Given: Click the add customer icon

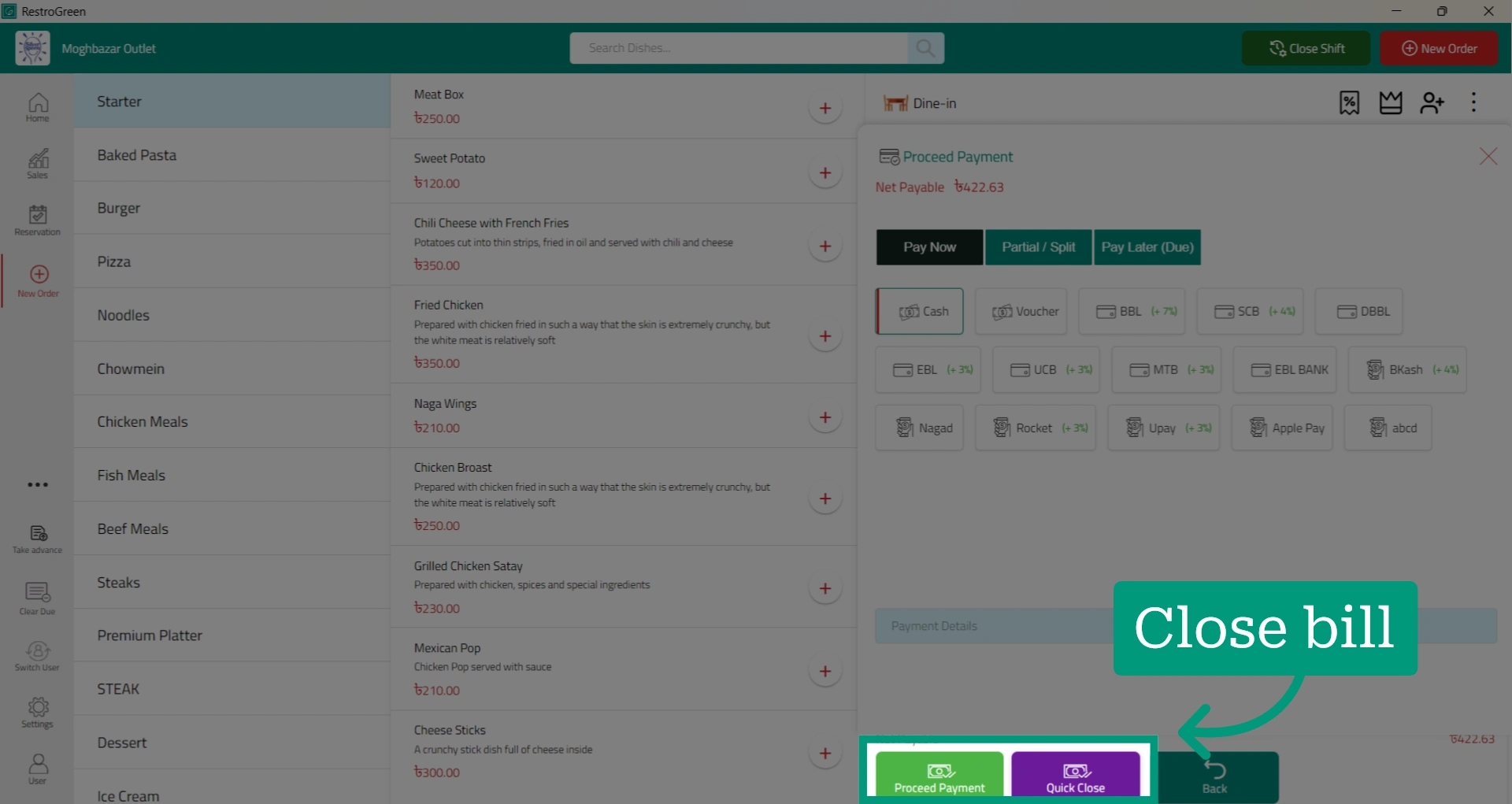Looking at the screenshot, I should [x=1432, y=103].
